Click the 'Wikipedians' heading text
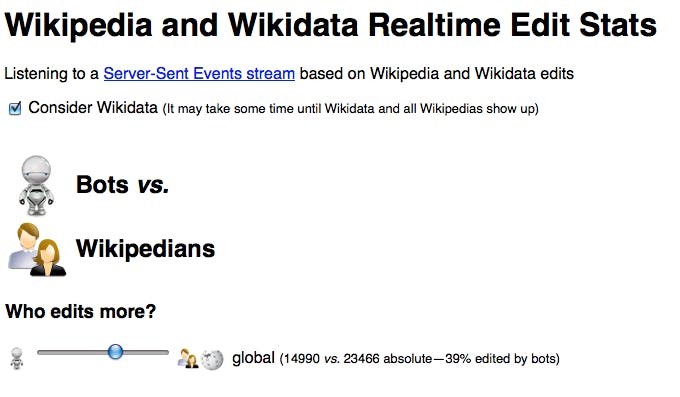This screenshot has height=397, width=680. (x=145, y=249)
